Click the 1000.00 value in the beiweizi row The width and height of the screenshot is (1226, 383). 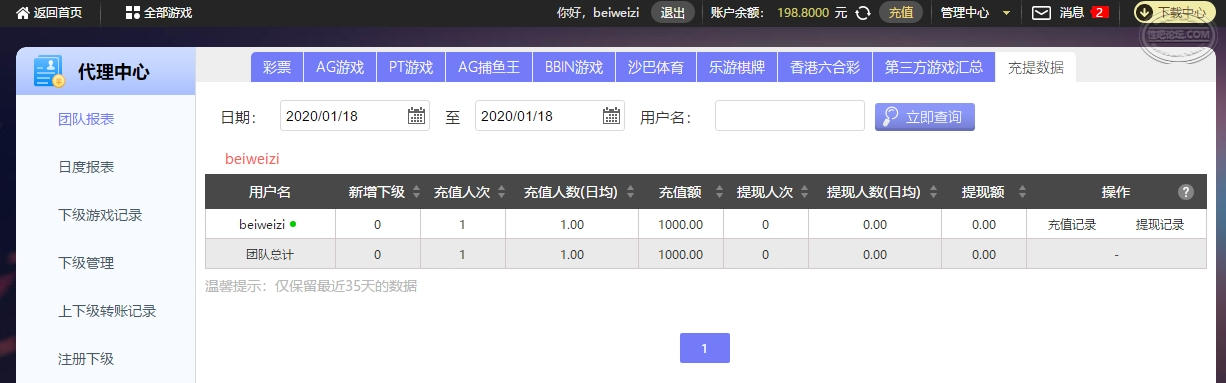coord(680,225)
